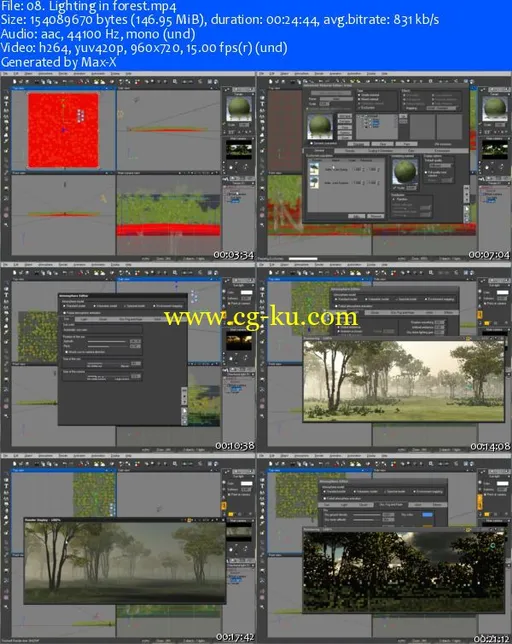The width and height of the screenshot is (512, 644).
Task: Select EcoSystem radio in the 00:07:04 editor
Action: tap(367, 108)
